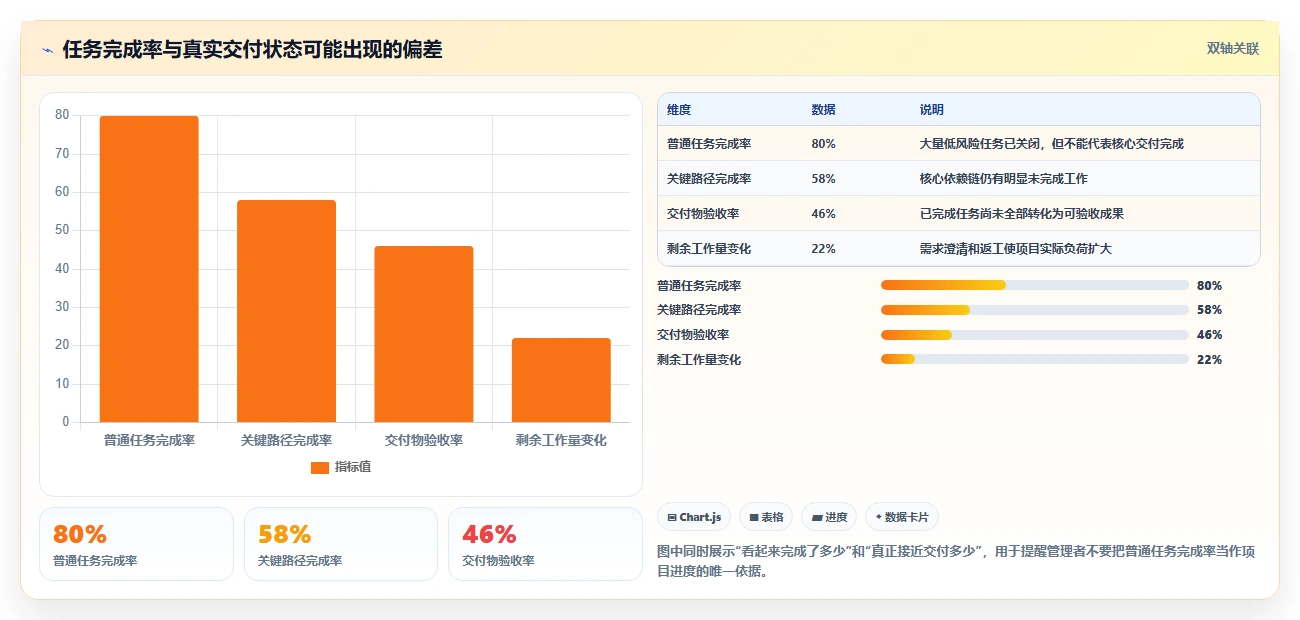
Task: Toggle the 指标值 legend swatch
Action: pos(320,467)
